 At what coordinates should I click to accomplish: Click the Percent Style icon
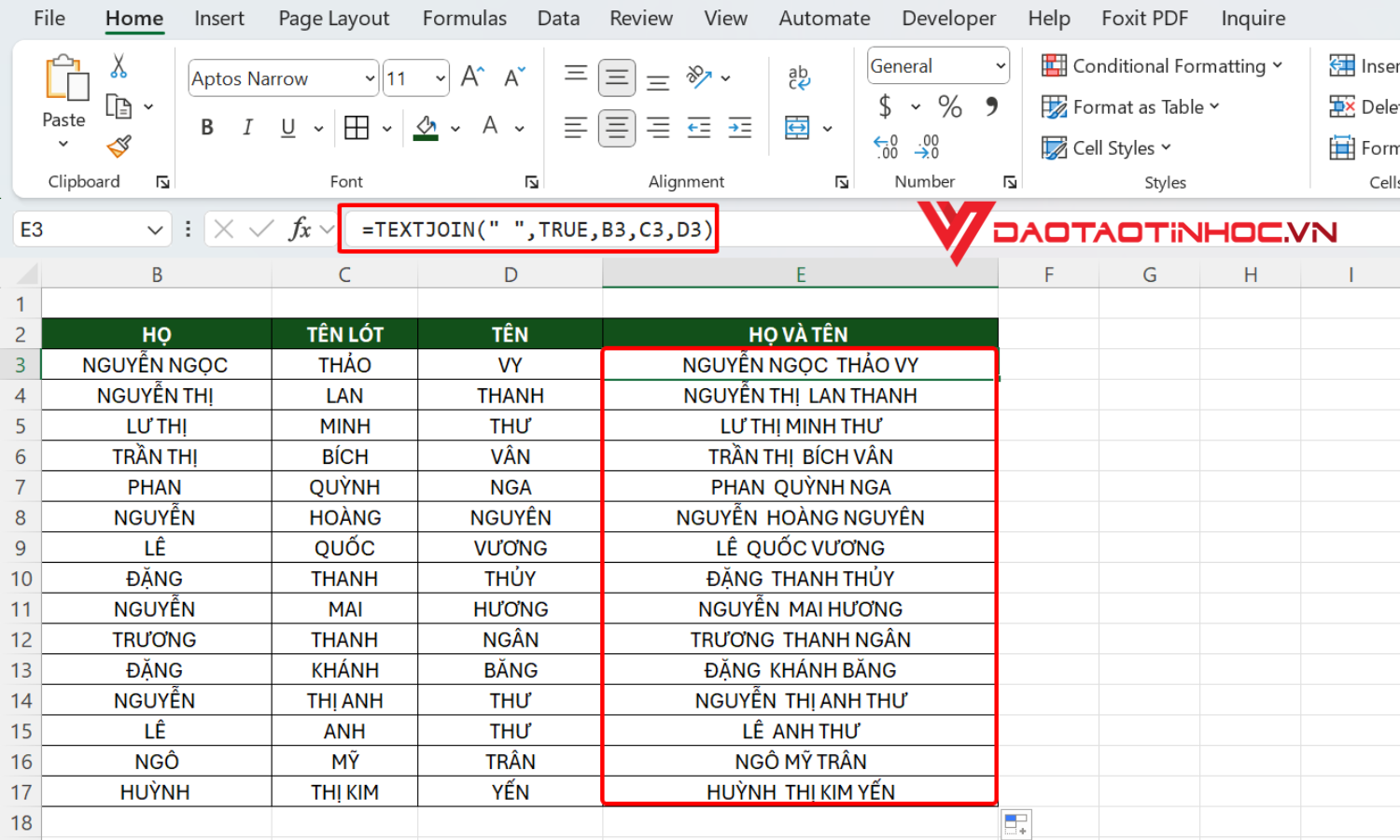coord(950,106)
